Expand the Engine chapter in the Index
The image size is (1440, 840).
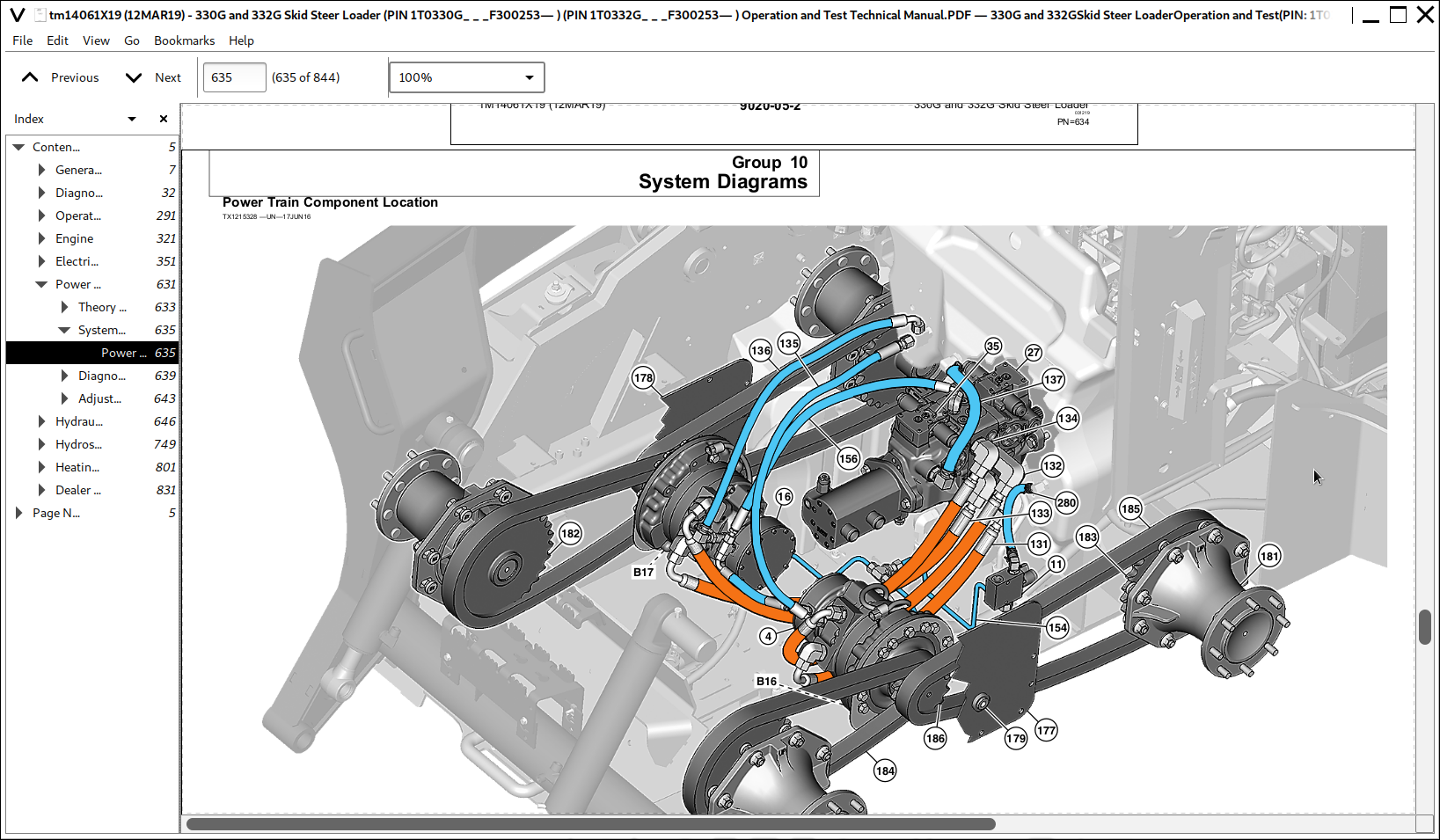coord(40,238)
